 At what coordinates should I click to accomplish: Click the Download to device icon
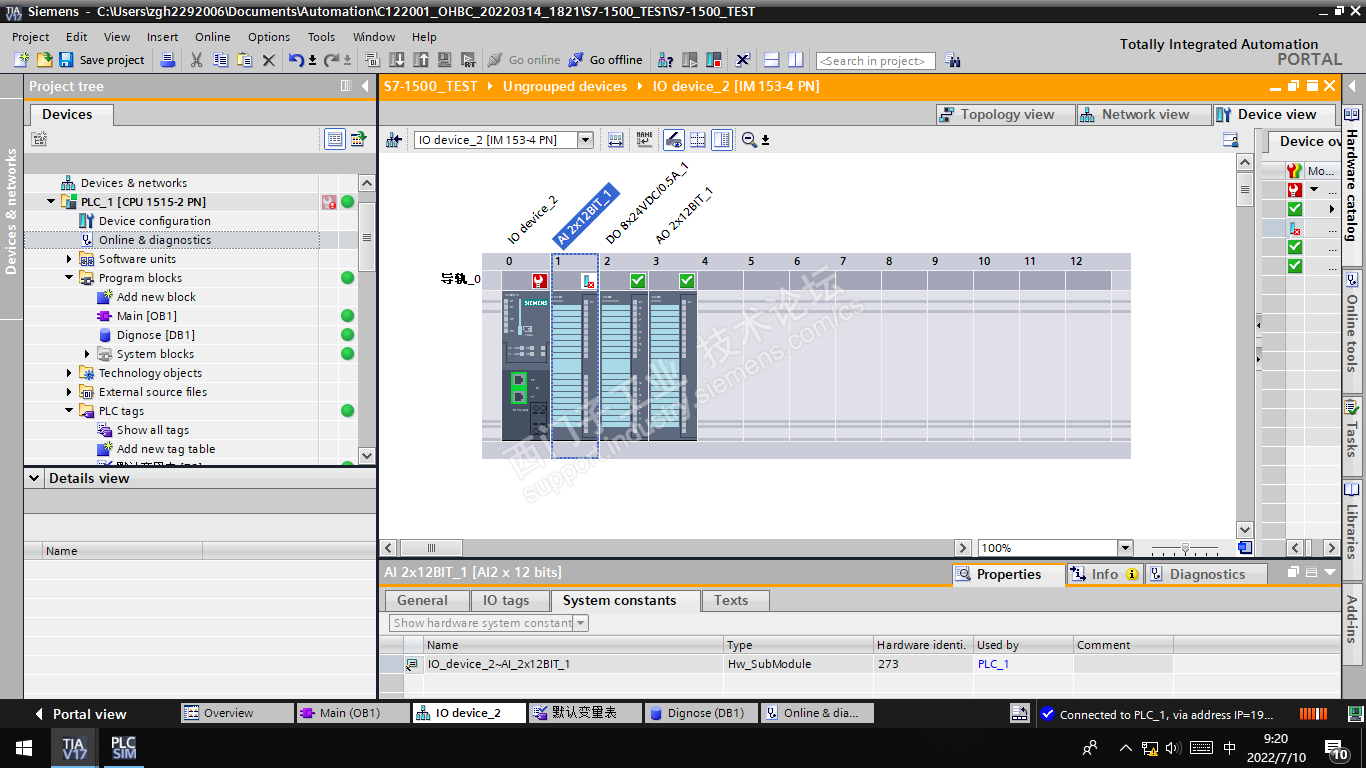397,60
